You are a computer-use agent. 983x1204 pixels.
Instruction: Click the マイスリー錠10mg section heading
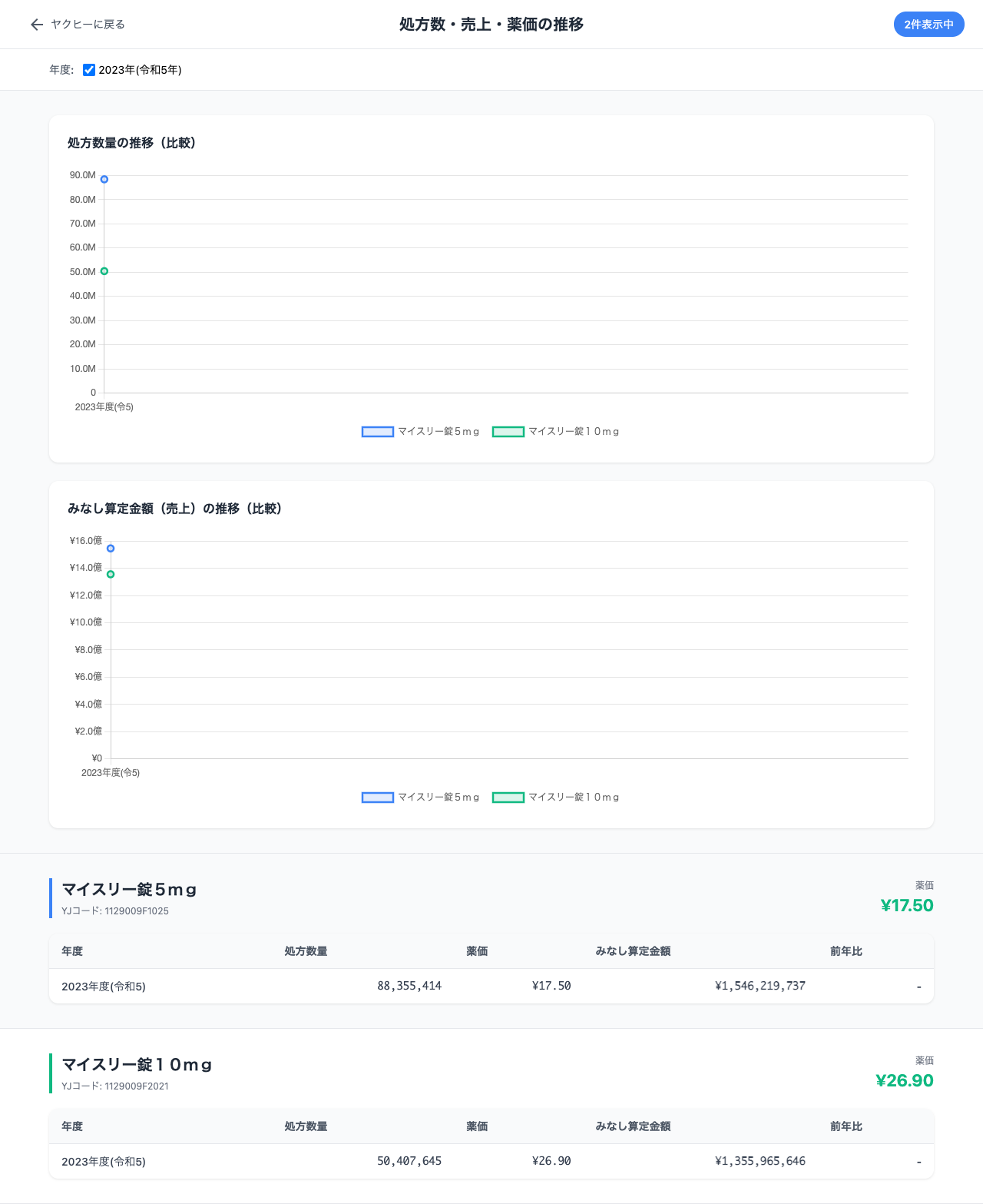pyautogui.click(x=137, y=1065)
